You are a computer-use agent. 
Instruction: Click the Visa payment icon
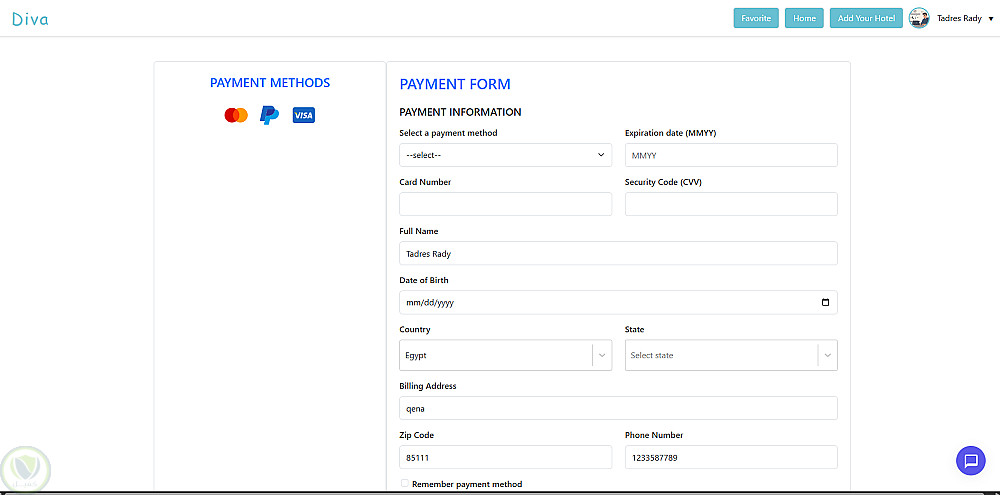304,115
